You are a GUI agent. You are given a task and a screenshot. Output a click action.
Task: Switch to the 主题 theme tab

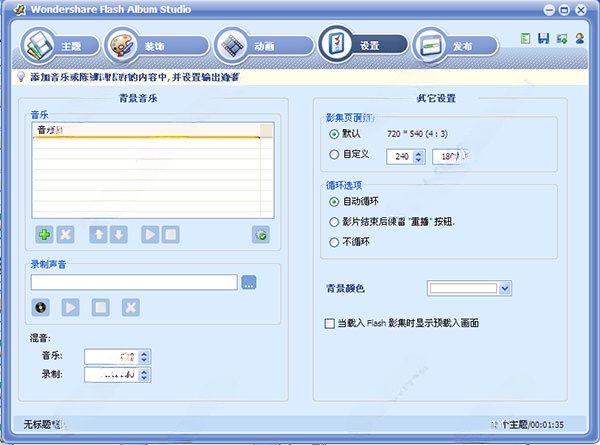pyautogui.click(x=59, y=46)
